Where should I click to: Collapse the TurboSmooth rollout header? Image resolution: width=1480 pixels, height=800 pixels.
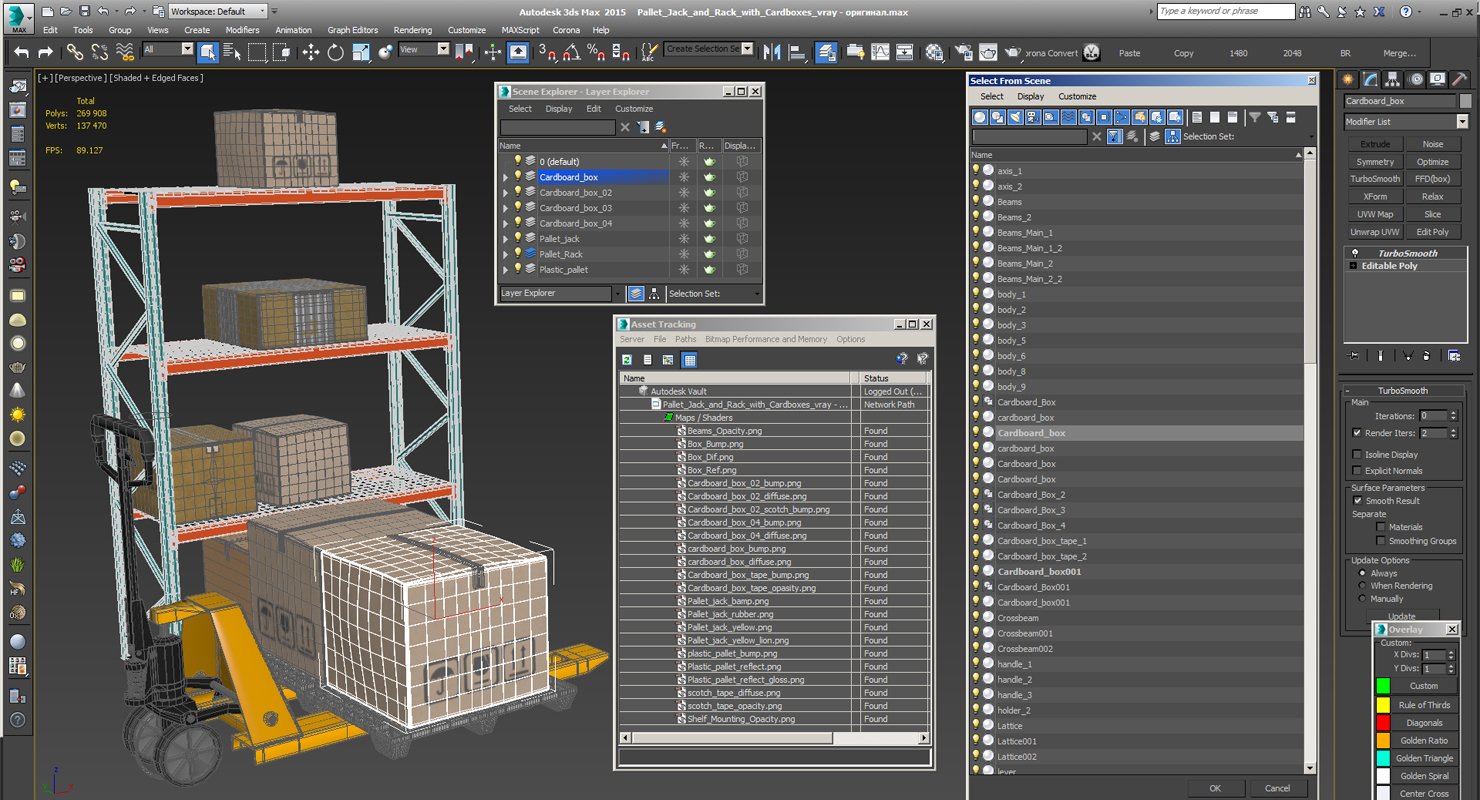point(1403,390)
